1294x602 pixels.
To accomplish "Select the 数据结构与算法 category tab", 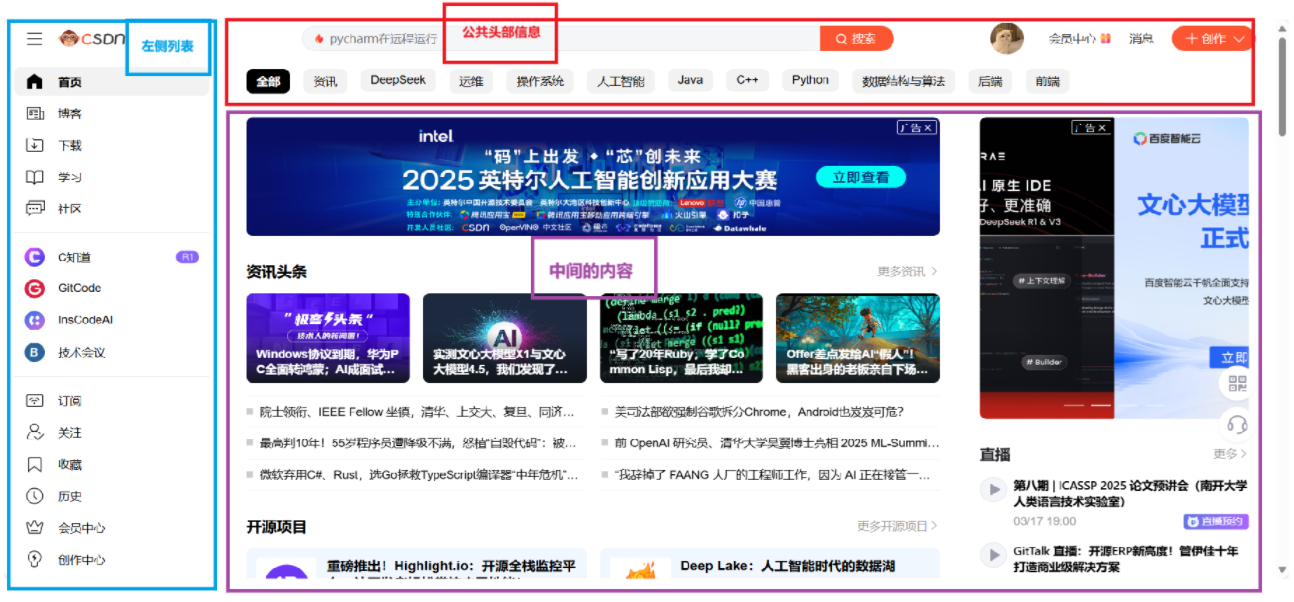I will click(903, 82).
